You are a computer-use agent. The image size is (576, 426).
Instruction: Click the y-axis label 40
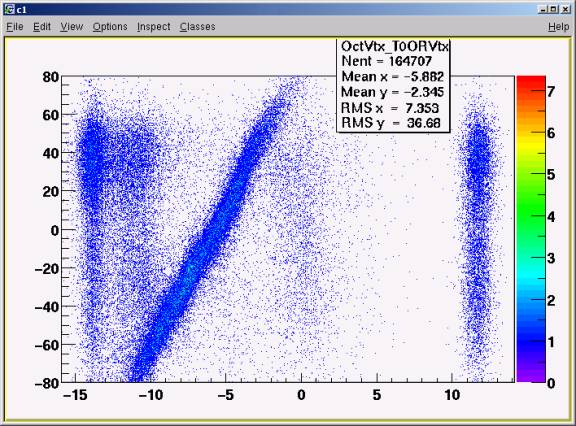point(51,153)
